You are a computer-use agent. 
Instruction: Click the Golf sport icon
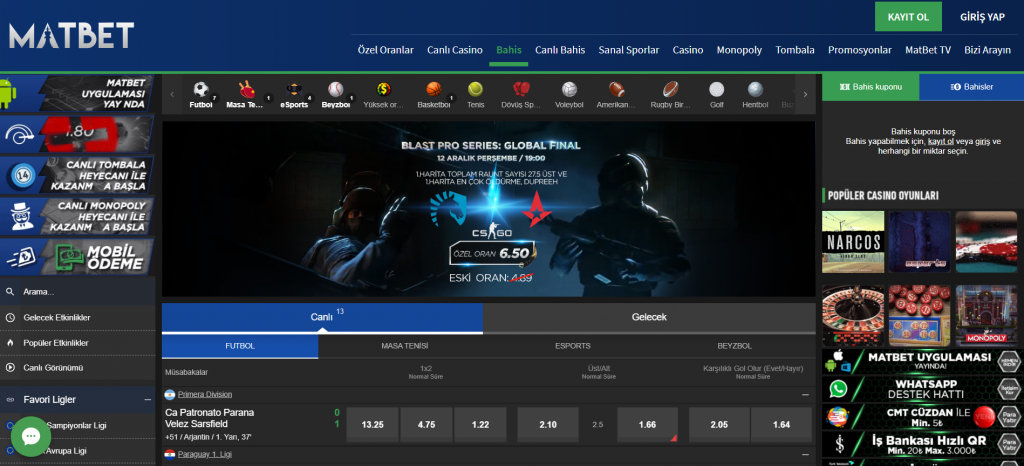[716, 91]
